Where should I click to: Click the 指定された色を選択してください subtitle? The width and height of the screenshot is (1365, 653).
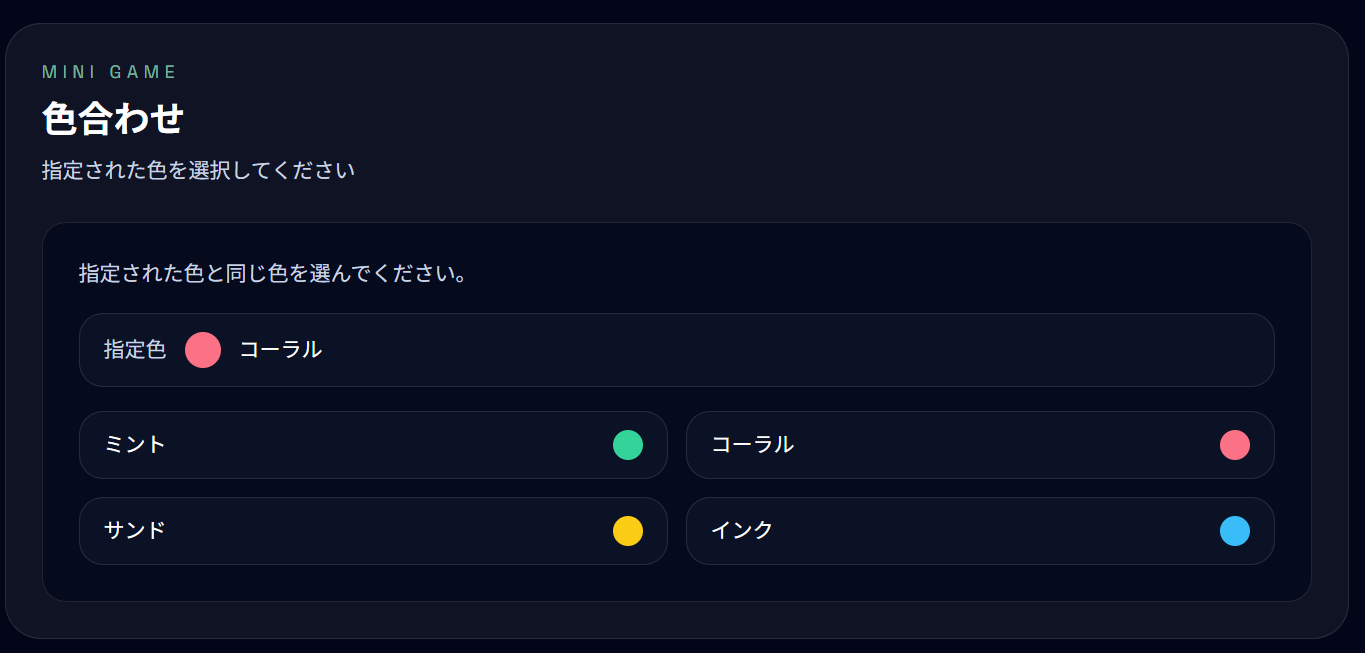click(198, 171)
